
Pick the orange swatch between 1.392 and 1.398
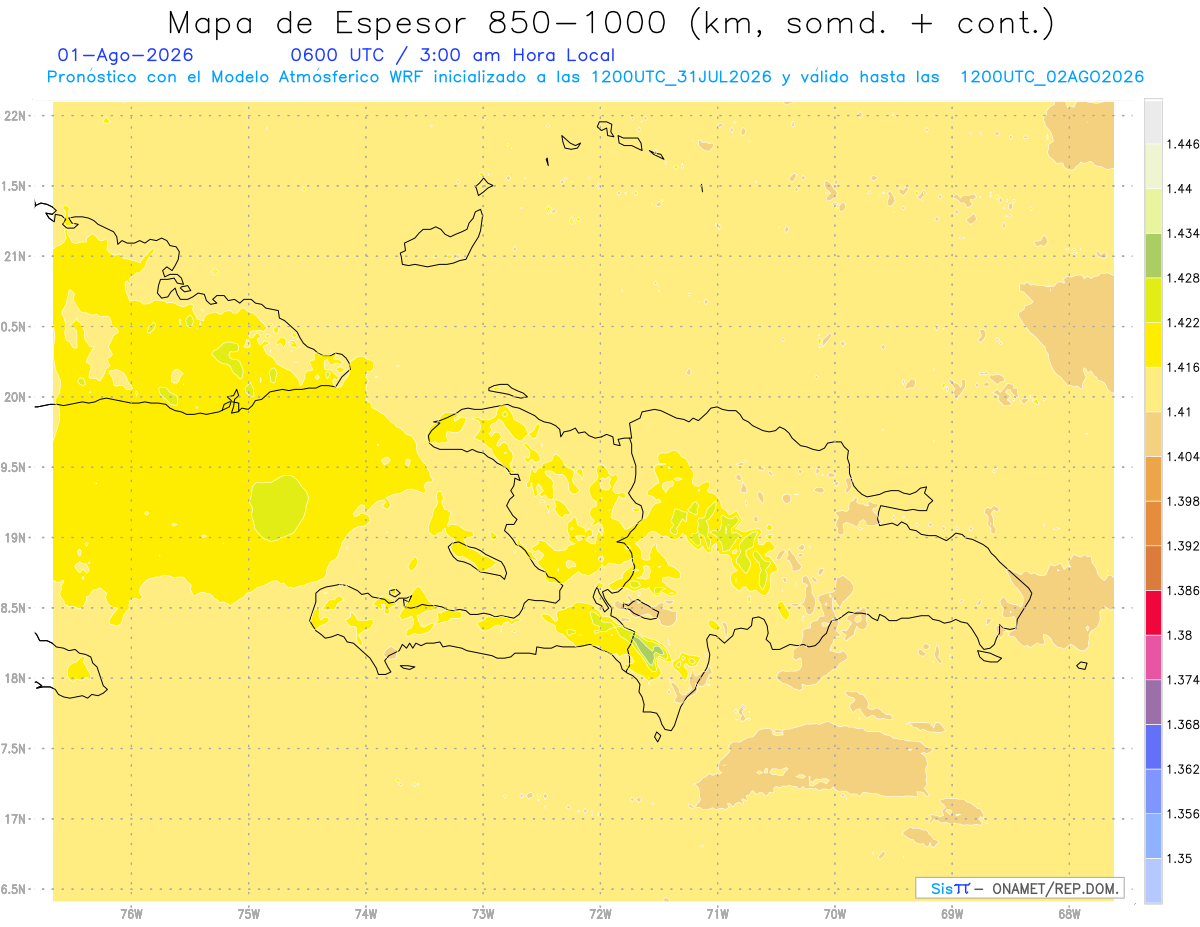coord(1153,524)
